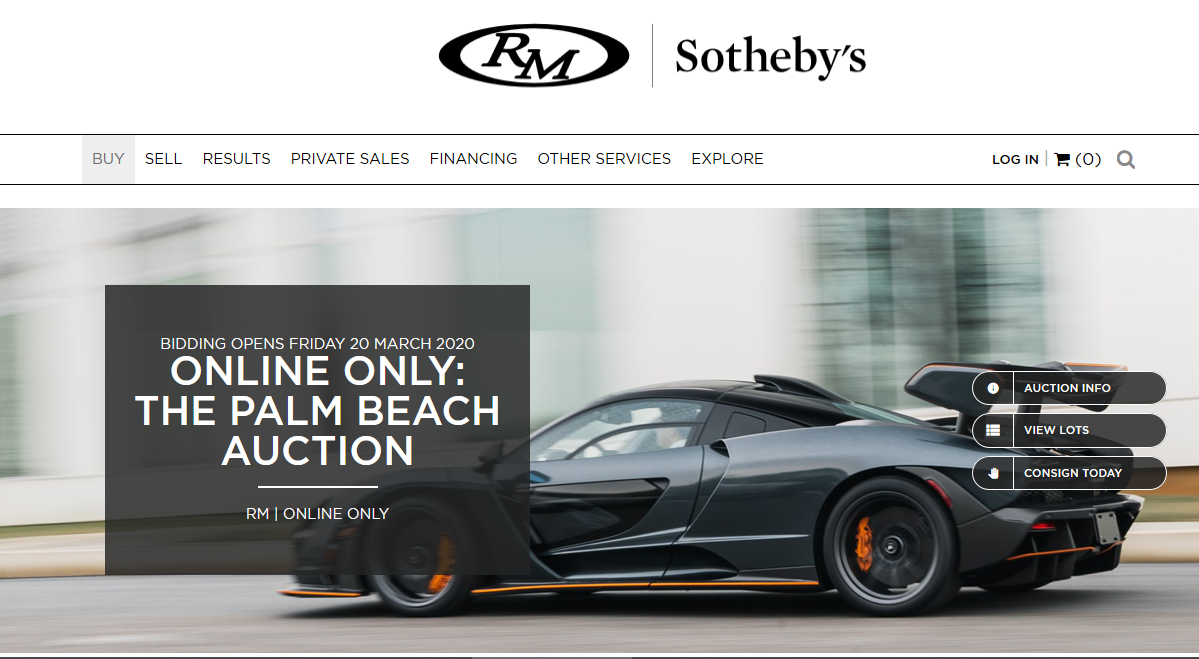Open the shopping cart icon
1199x659 pixels.
(x=1061, y=159)
